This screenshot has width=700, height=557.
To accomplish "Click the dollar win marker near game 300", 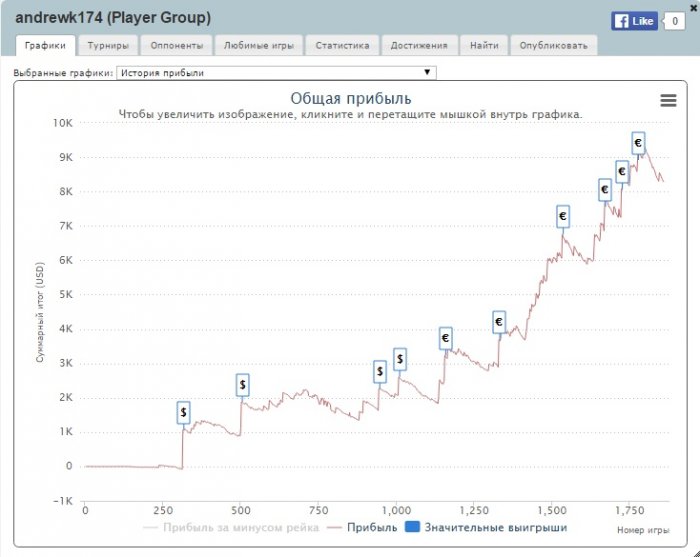I will (184, 412).
